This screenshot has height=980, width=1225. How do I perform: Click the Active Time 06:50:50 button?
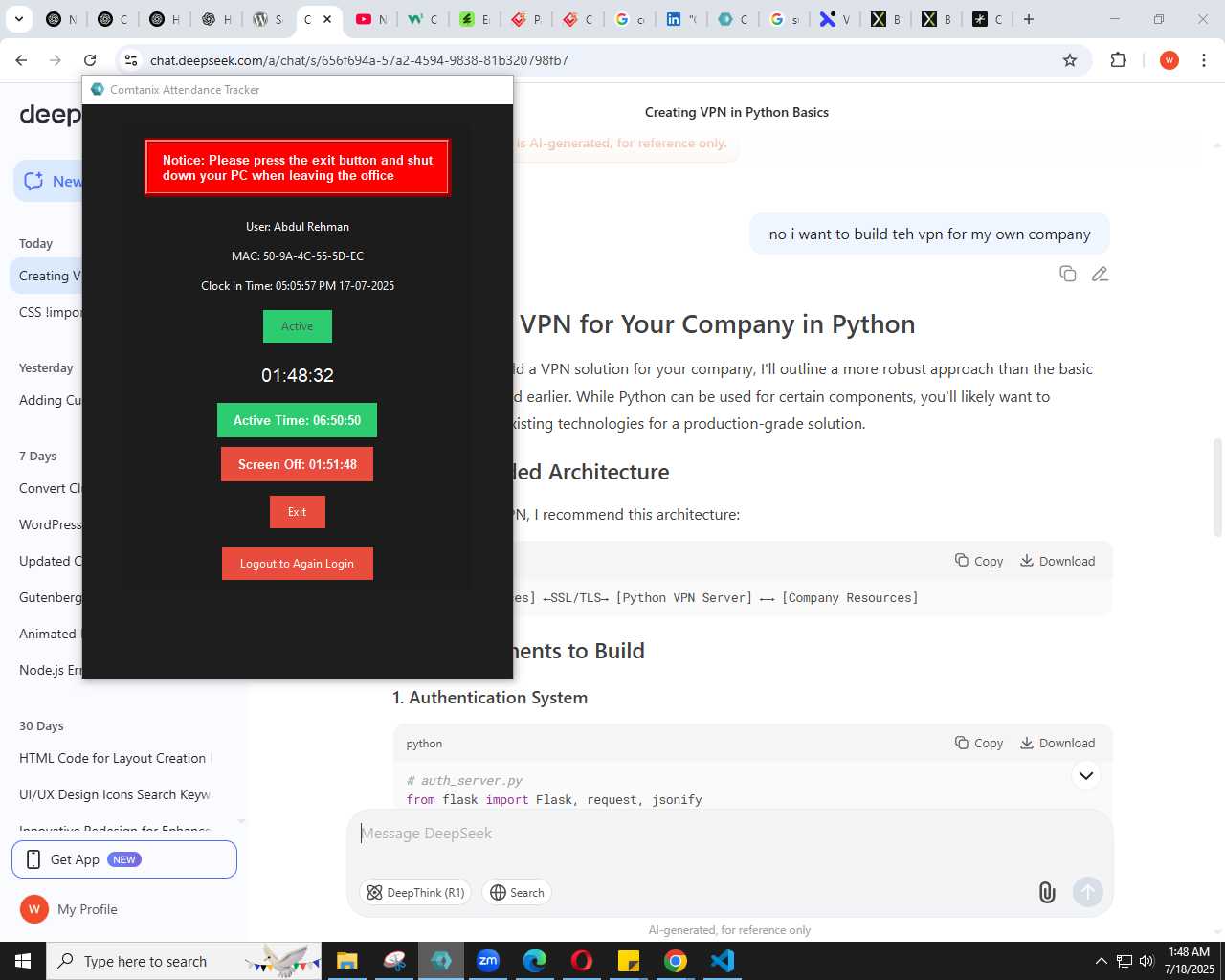pos(297,420)
